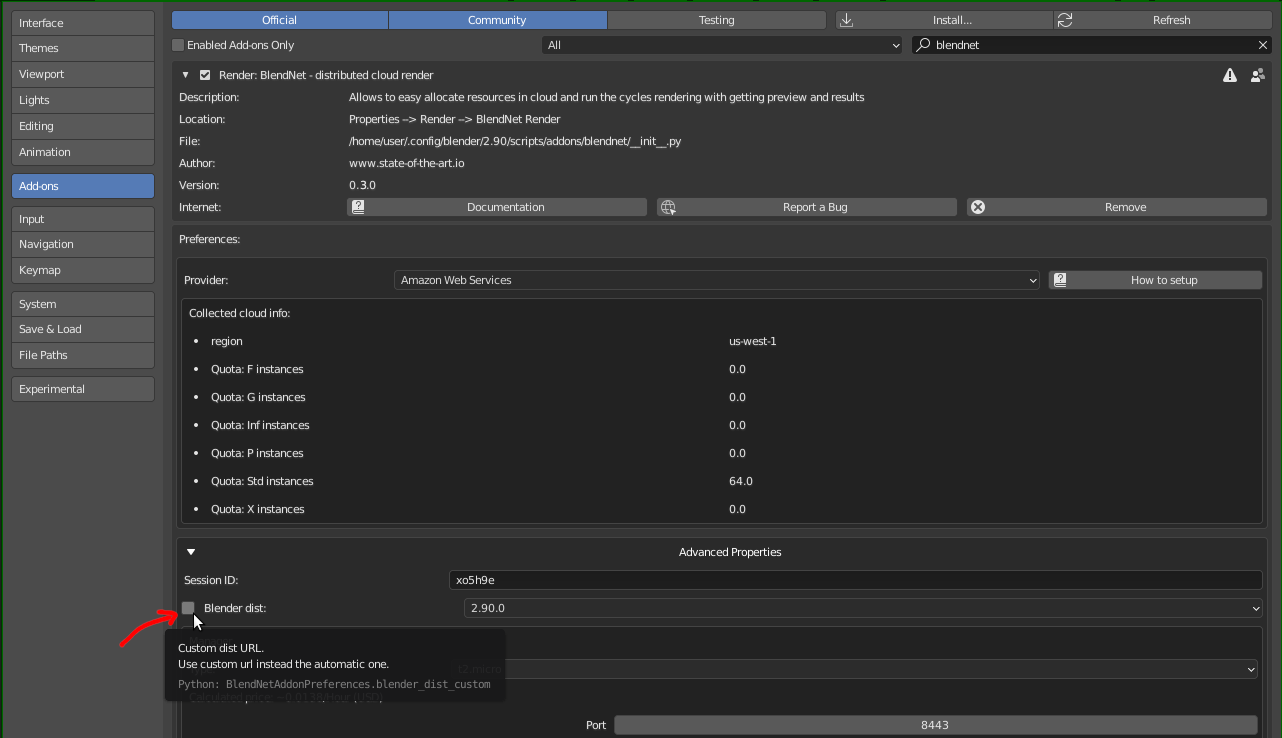Click Remove to uninstall BlendNet
This screenshot has width=1282, height=738.
pos(1116,207)
